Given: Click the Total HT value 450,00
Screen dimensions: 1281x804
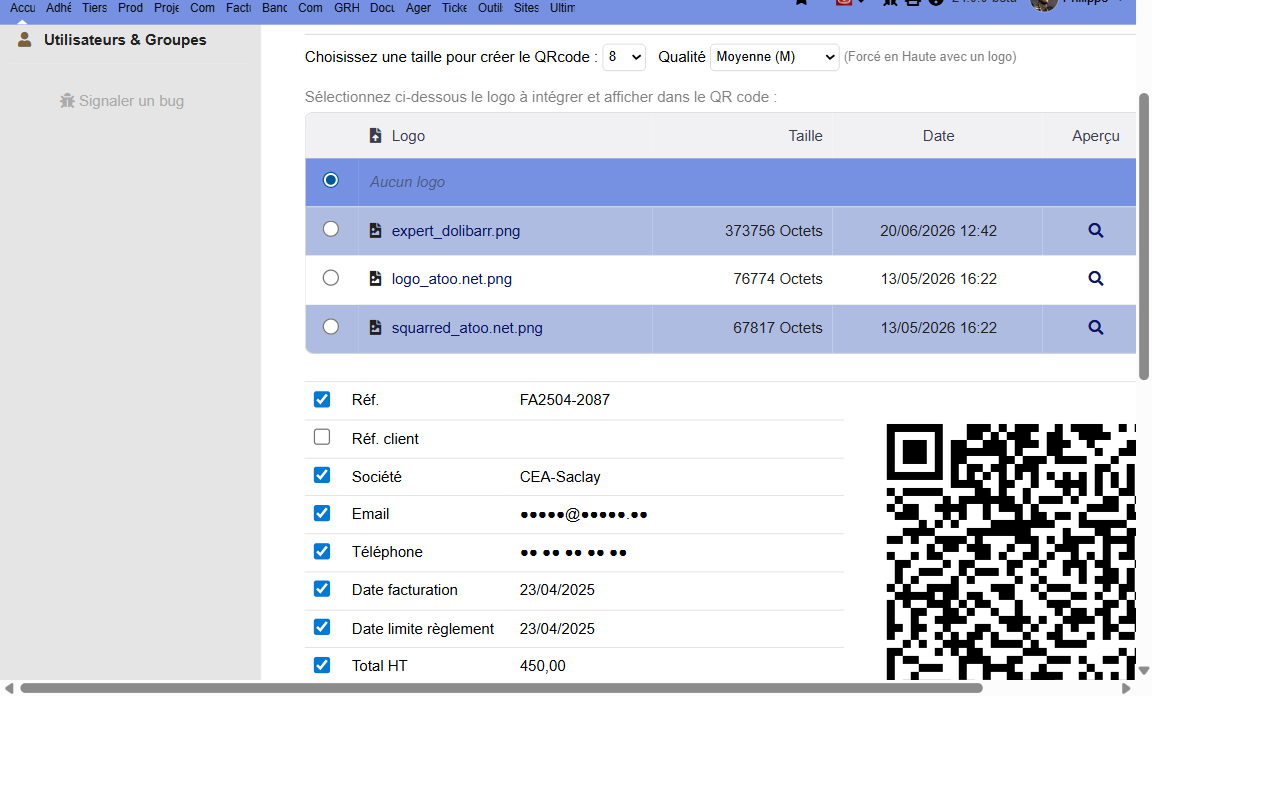Looking at the screenshot, I should 543,666.
